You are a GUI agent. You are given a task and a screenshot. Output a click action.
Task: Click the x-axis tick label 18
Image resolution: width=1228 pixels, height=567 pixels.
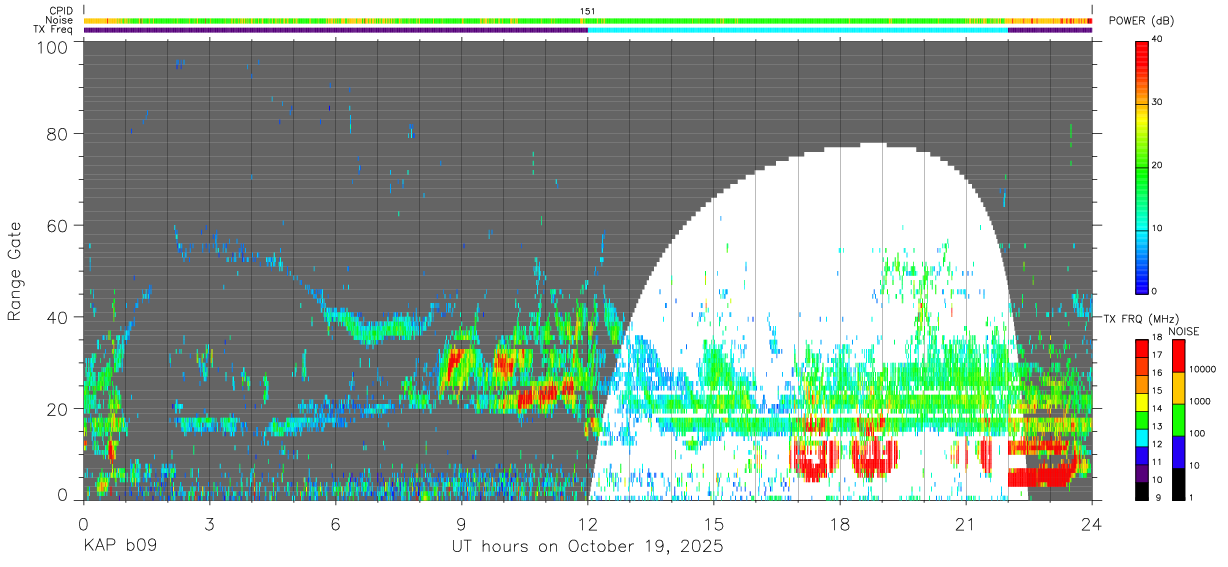pyautogui.click(x=840, y=525)
